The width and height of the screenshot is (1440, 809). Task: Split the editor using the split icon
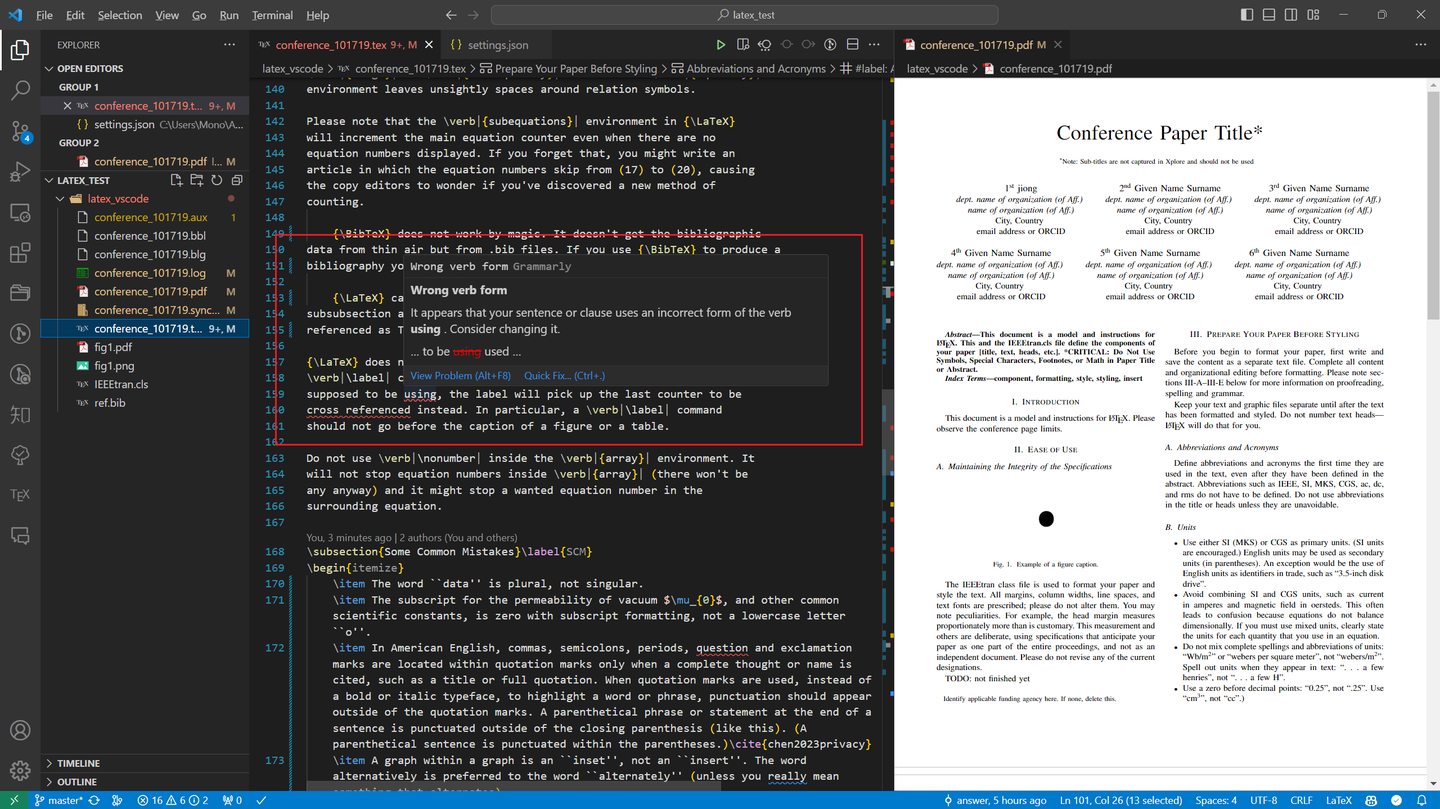pos(852,44)
